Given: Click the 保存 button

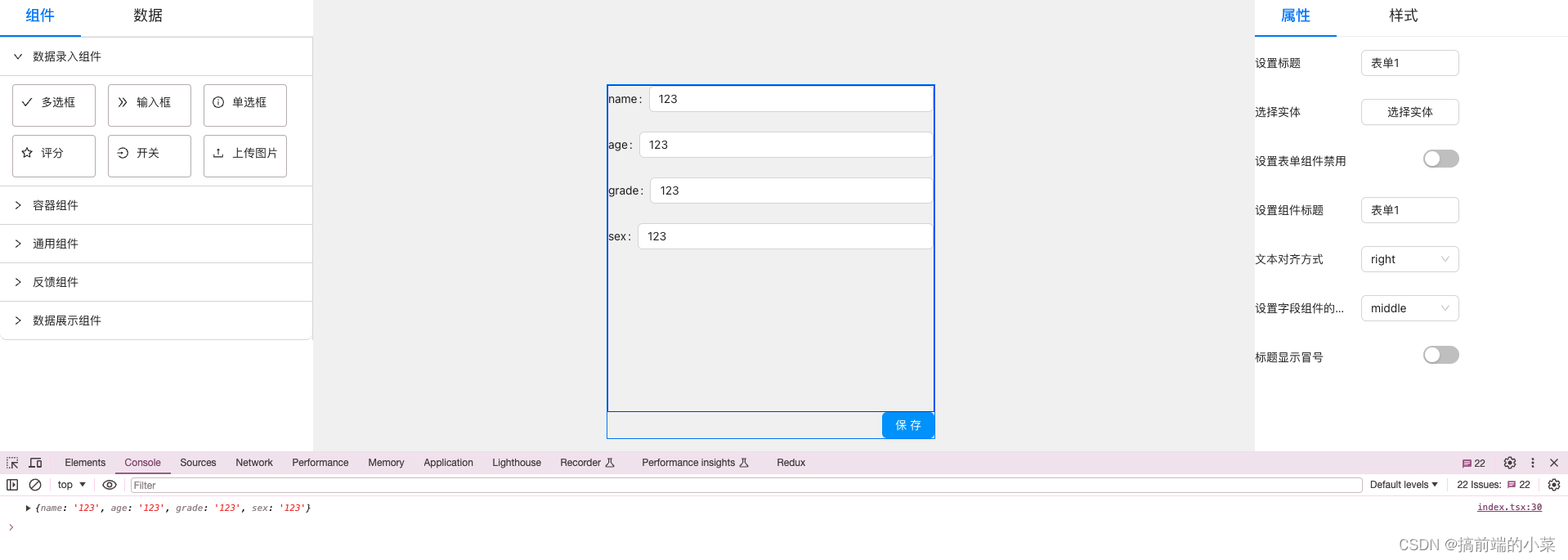Looking at the screenshot, I should (907, 425).
